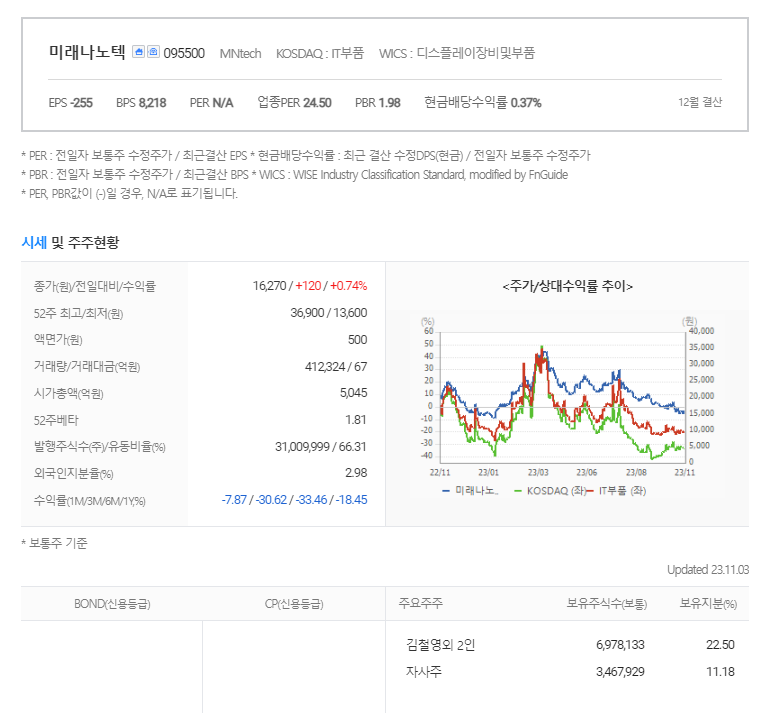Click 현금배당수익률 0.37% value
Viewport: 761px width, 713px height.
(482, 102)
